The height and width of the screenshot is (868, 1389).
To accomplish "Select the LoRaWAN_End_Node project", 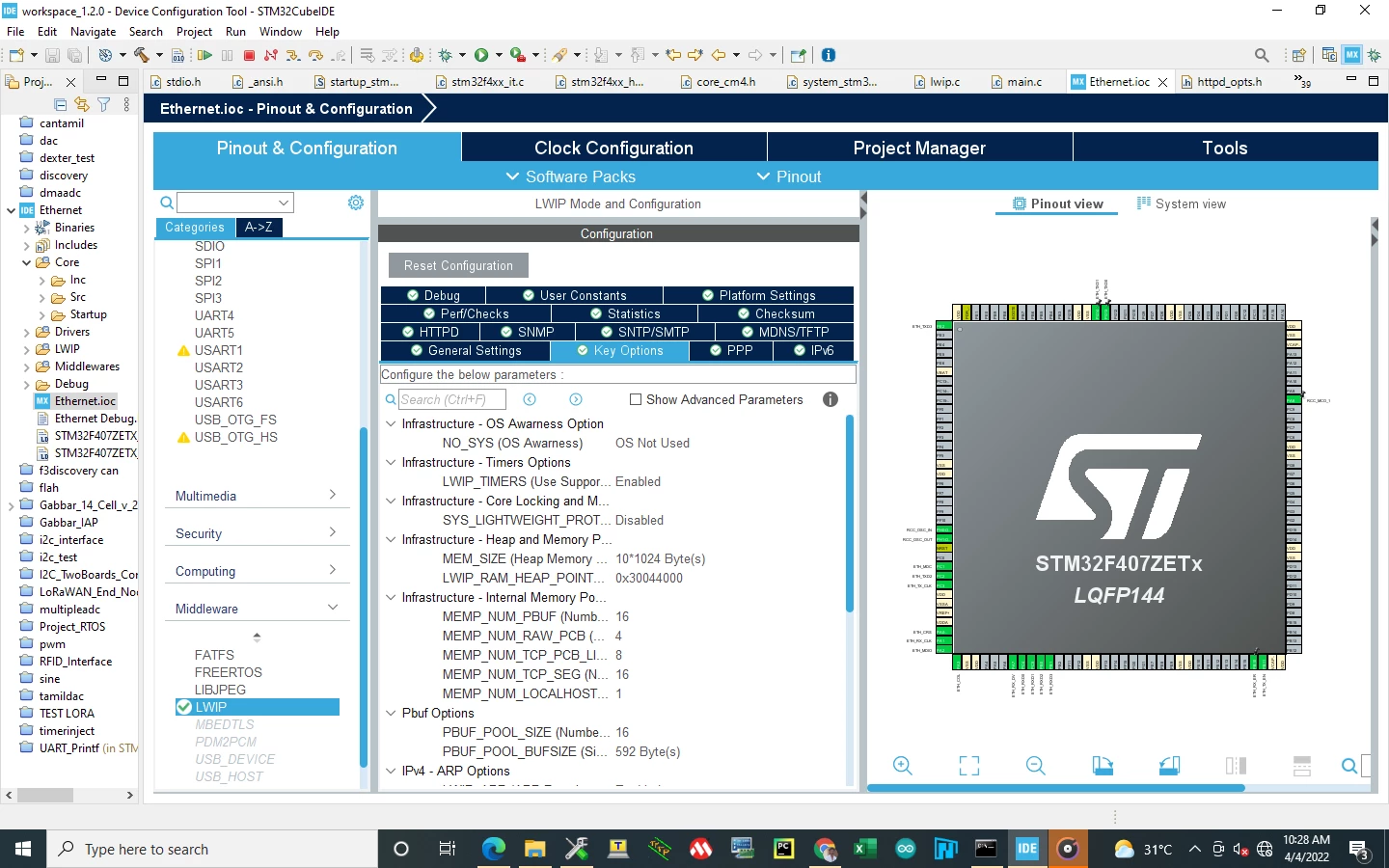I will (x=88, y=592).
